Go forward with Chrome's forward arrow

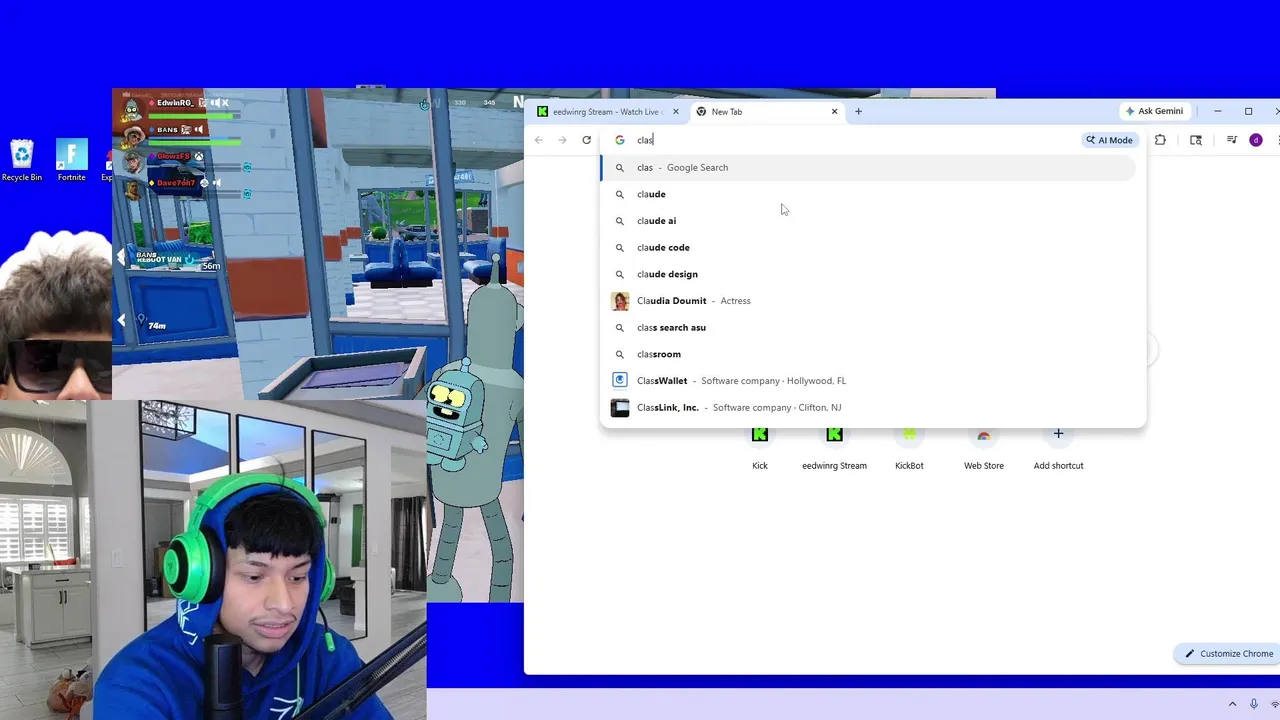coord(562,140)
